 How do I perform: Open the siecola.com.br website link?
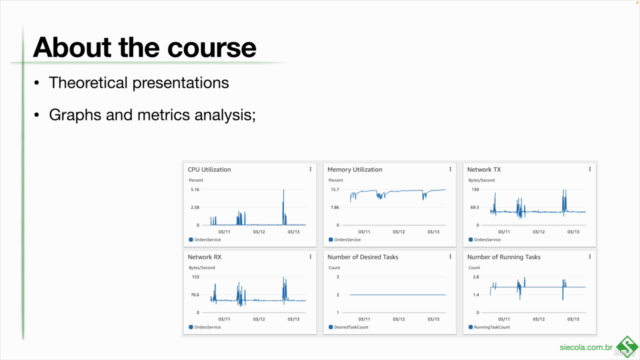pyautogui.click(x=586, y=347)
